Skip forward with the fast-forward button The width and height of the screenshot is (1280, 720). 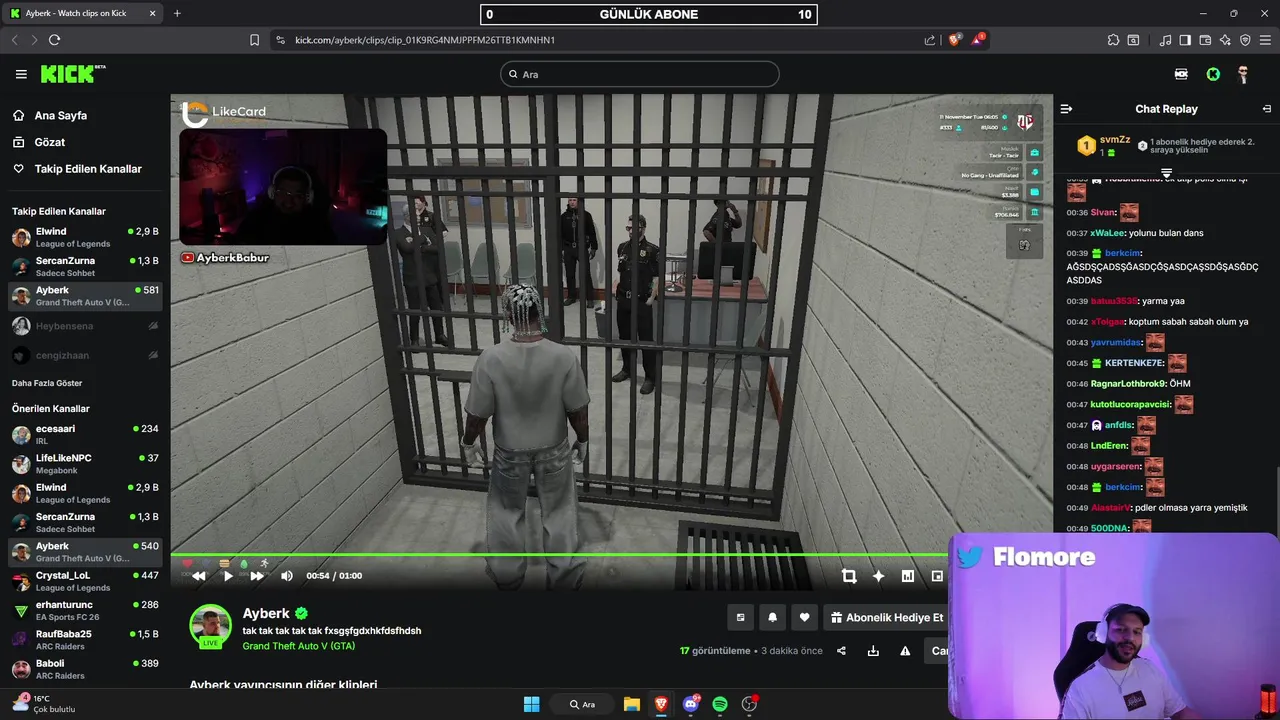click(257, 576)
